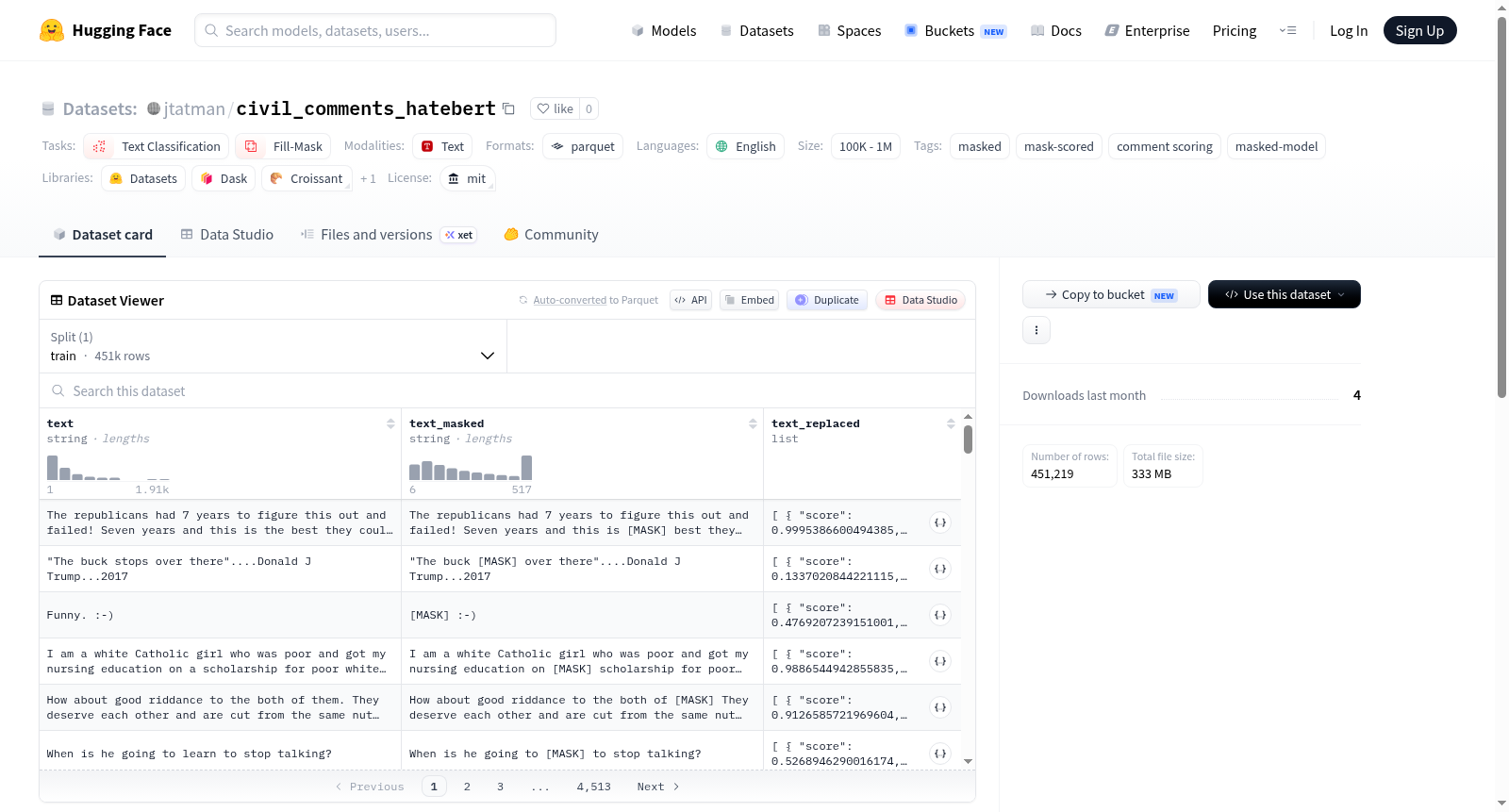Open Data Studio from viewer header
This screenshot has width=1509, height=812.
(x=920, y=300)
